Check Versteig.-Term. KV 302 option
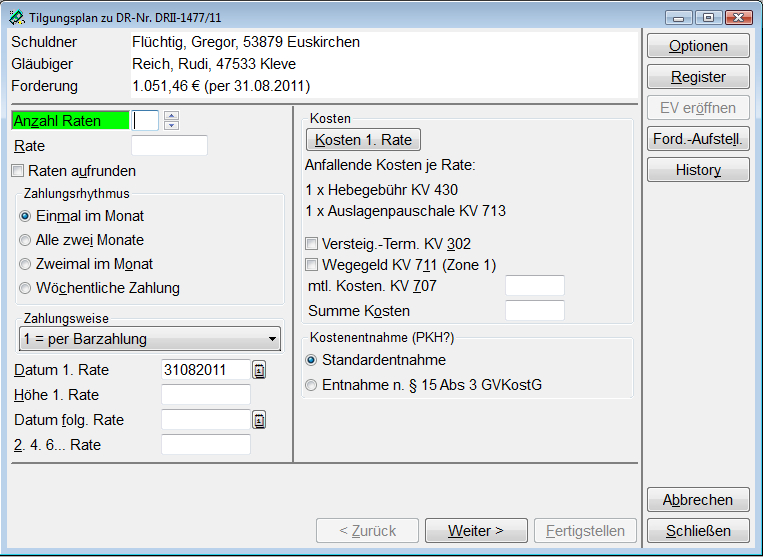 tap(313, 243)
